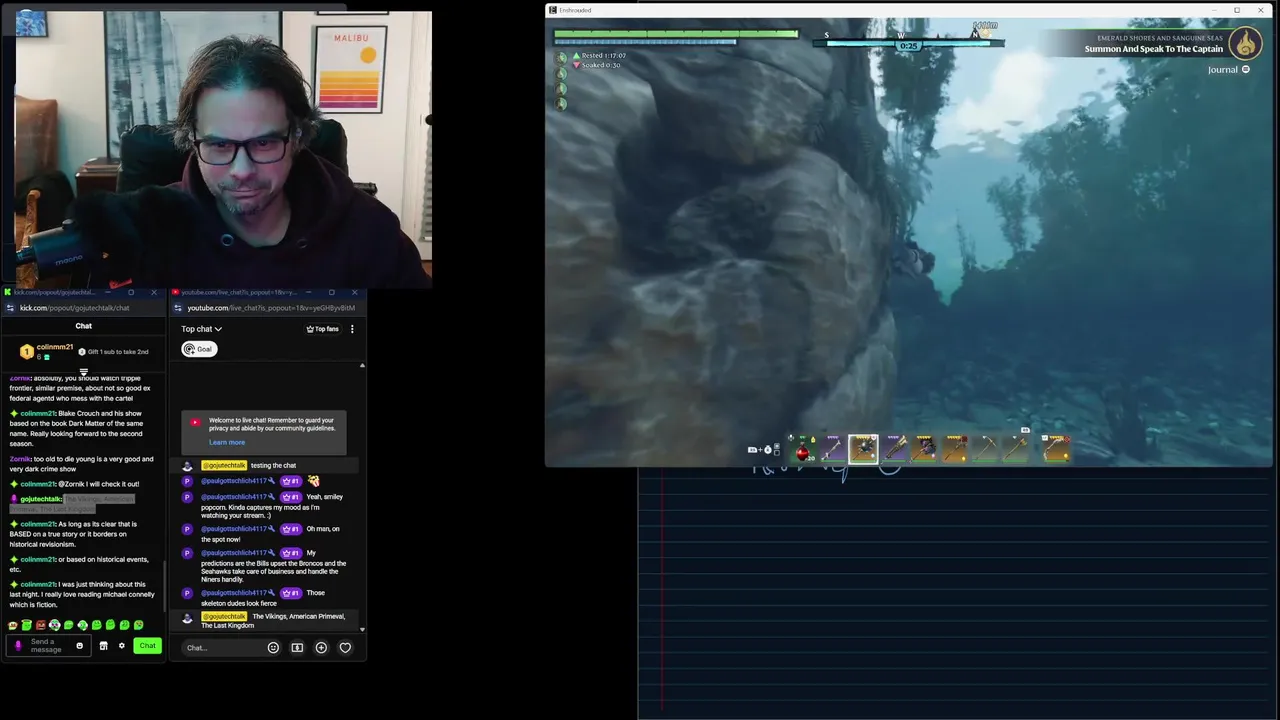Click the Kick address bar site info icon
The height and width of the screenshot is (720, 1280).
(10, 308)
